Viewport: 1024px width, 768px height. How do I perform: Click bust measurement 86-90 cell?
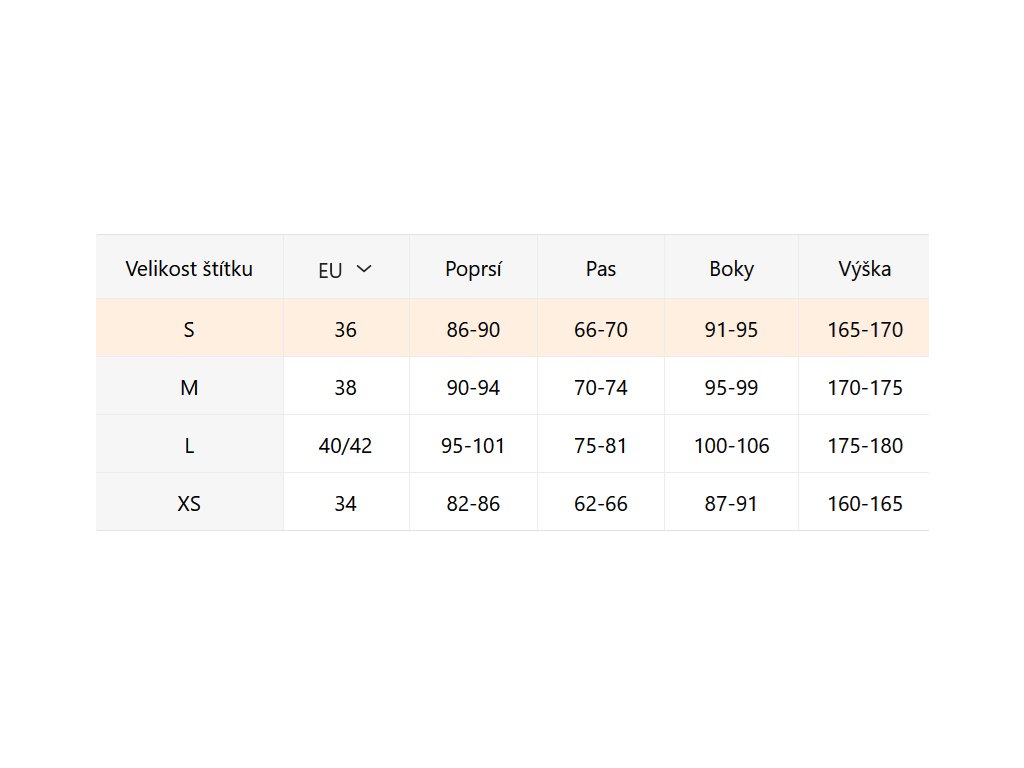coord(473,329)
